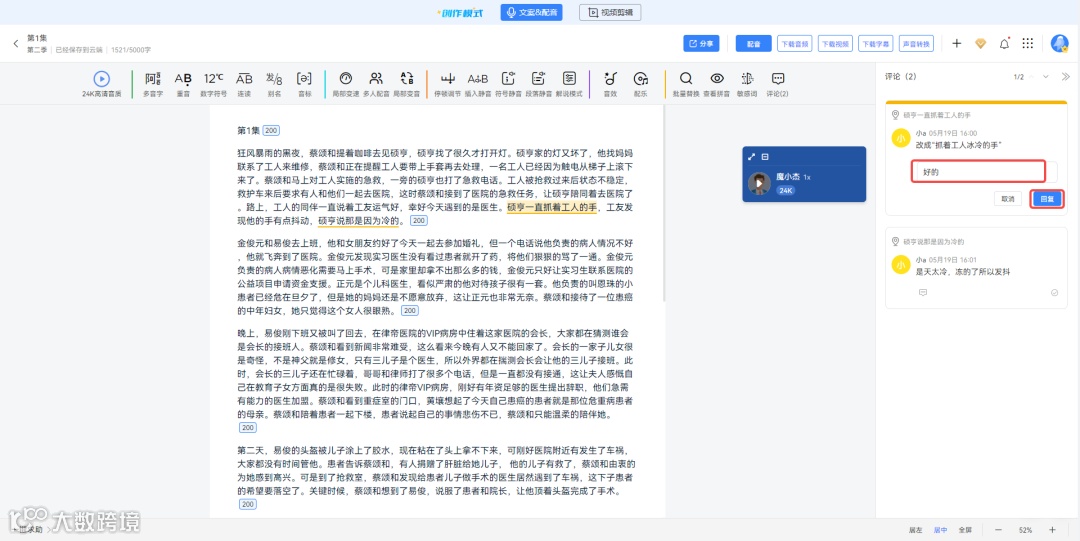Zoom in with the plus button at bottom
The height and width of the screenshot is (541, 1080).
(x=1052, y=530)
